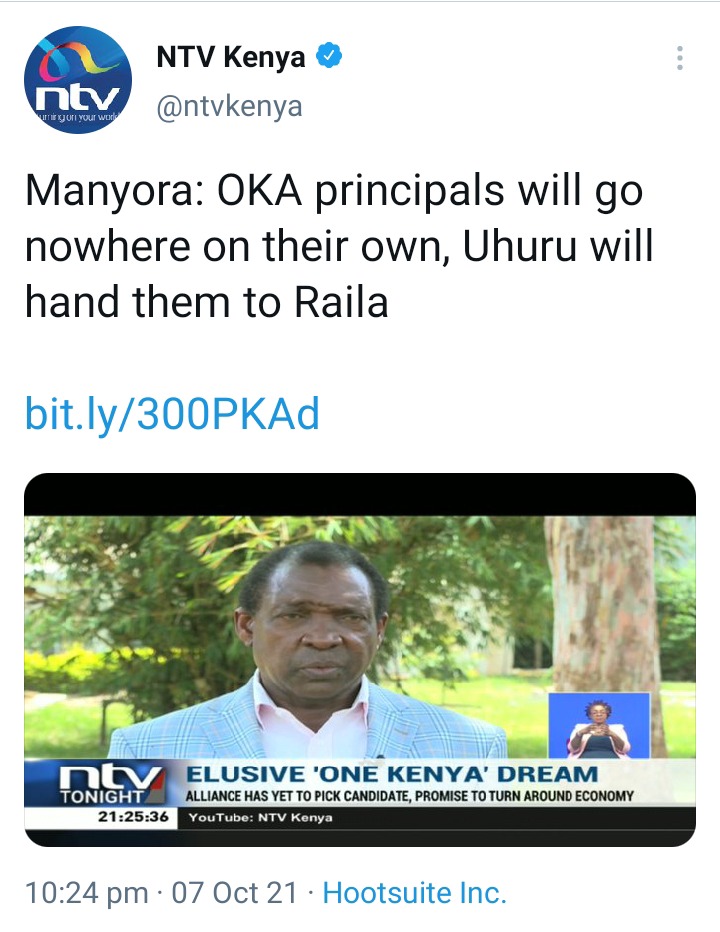Click the sign language interpreter inset
The width and height of the screenshot is (720, 932).
tap(599, 725)
